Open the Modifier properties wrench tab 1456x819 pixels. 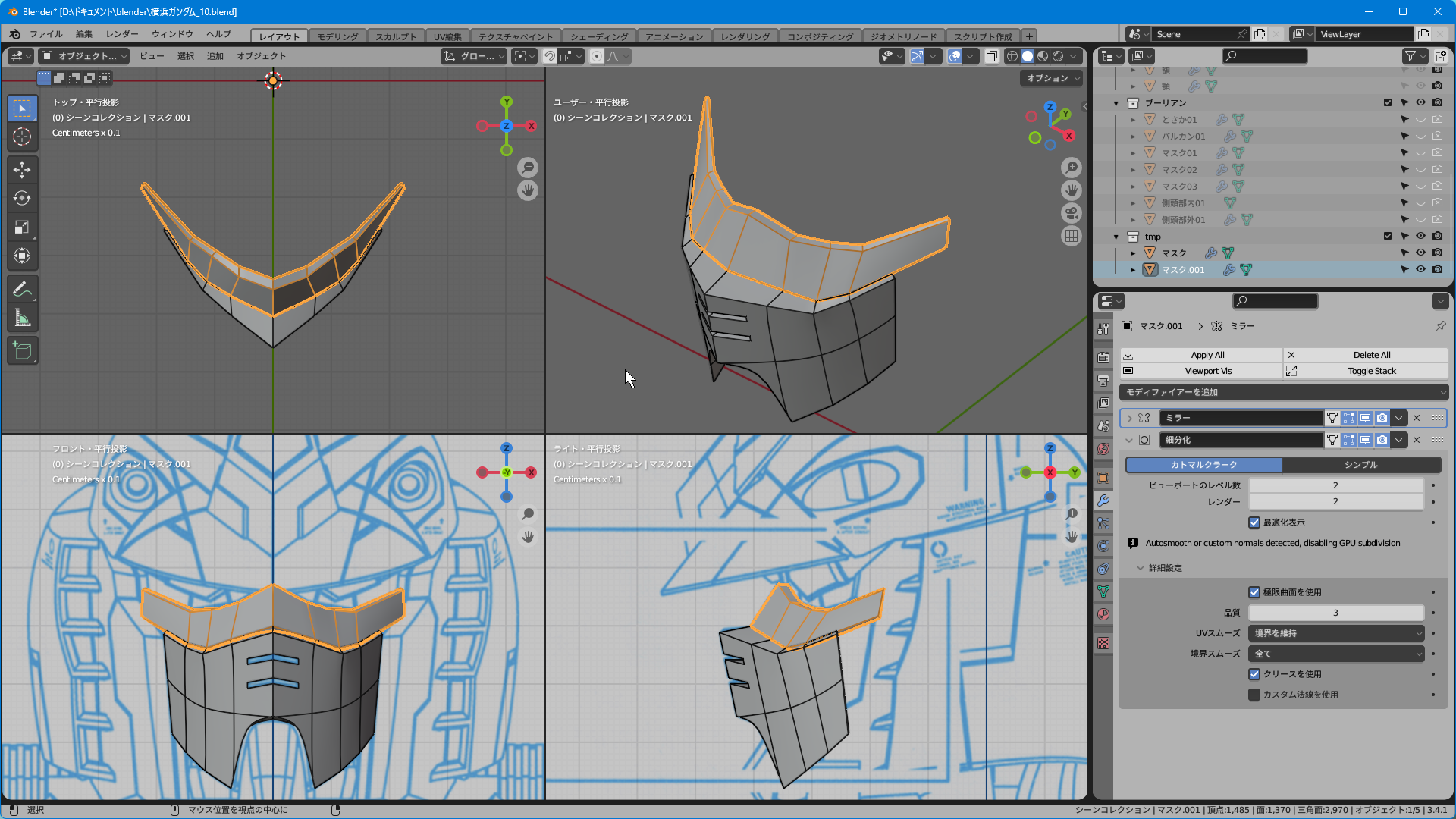[x=1103, y=500]
